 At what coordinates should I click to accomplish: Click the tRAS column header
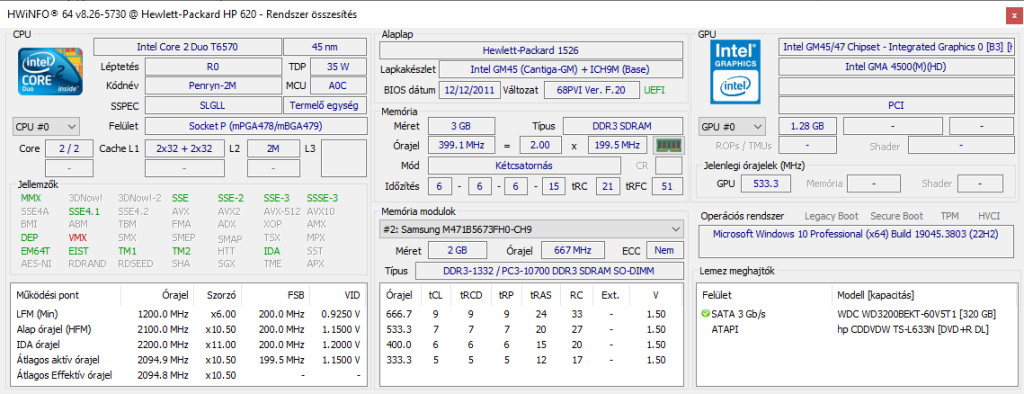[541, 295]
